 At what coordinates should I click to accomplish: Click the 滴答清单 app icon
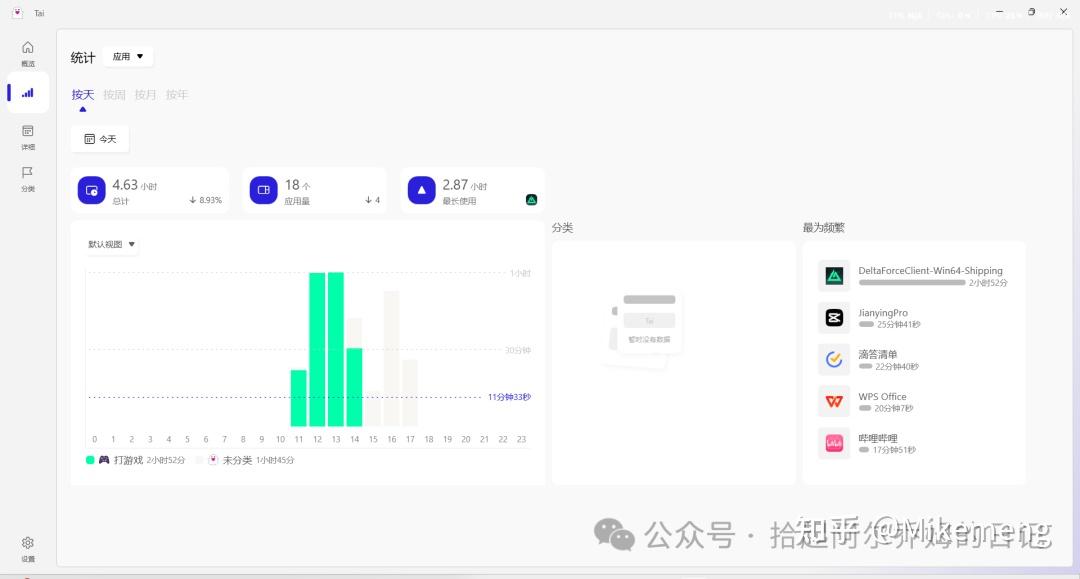click(834, 359)
